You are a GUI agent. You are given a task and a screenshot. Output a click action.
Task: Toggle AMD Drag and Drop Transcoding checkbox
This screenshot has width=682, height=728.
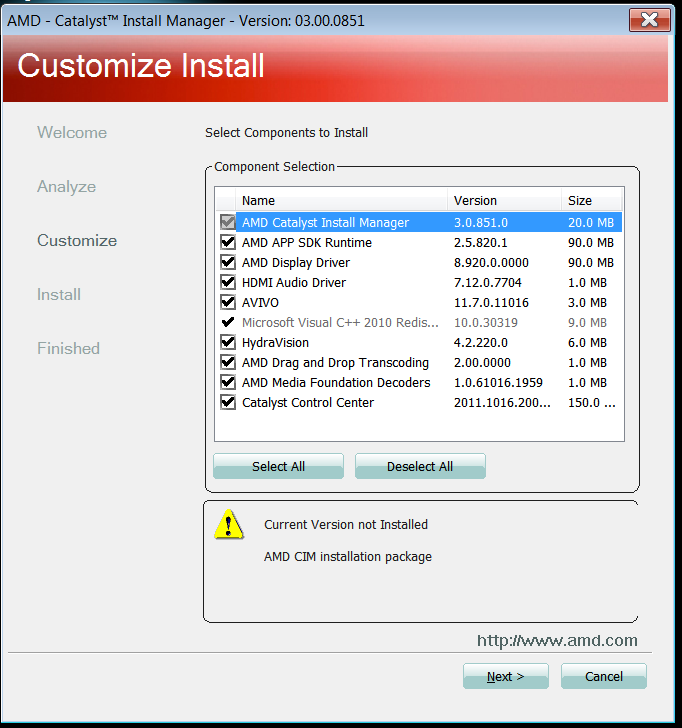coord(227,362)
